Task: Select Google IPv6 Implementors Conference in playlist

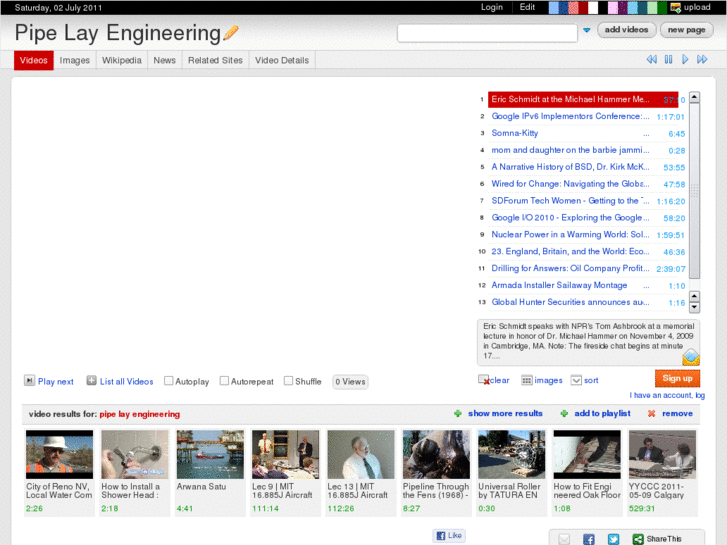Action: point(570,116)
